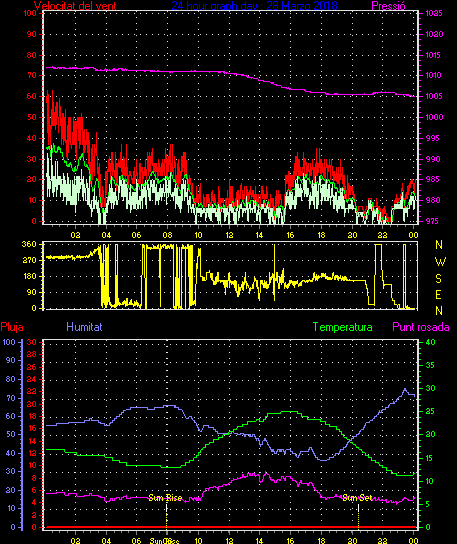457x544 pixels.
Task: Select the 'Punt rosada' legend label
Action: 421,327
